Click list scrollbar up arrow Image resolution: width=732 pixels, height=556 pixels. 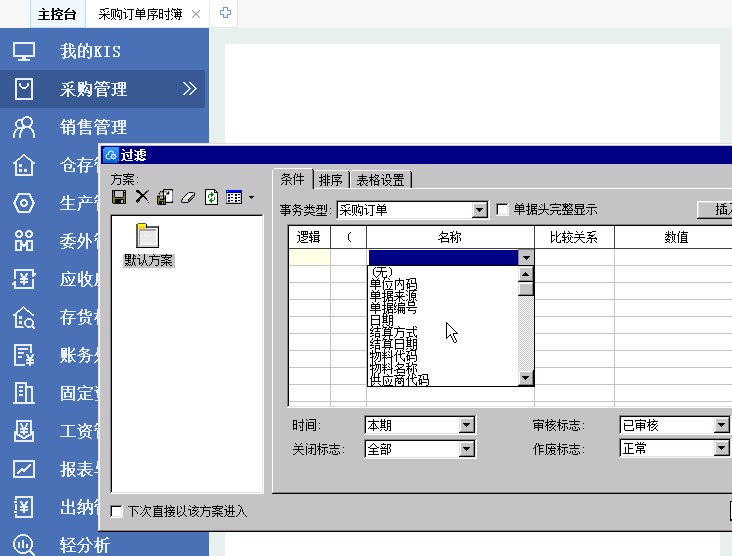point(526,274)
